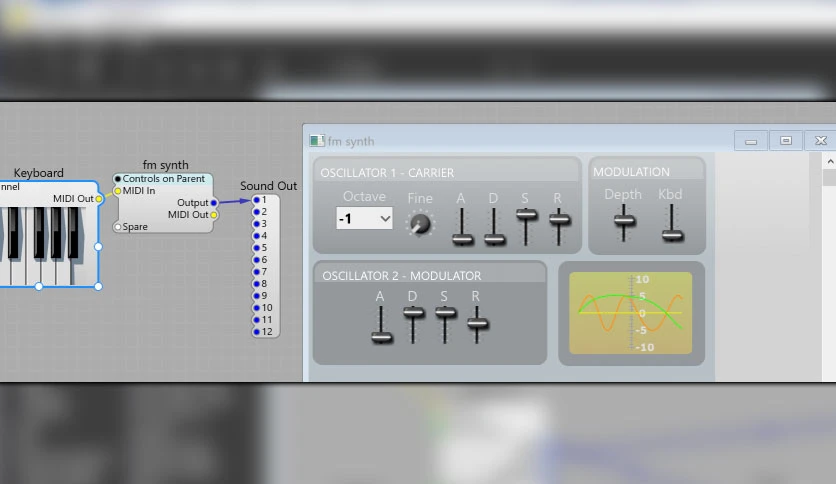Select Sound Out channel 10 pin
This screenshot has height=484, width=836.
pos(256,308)
